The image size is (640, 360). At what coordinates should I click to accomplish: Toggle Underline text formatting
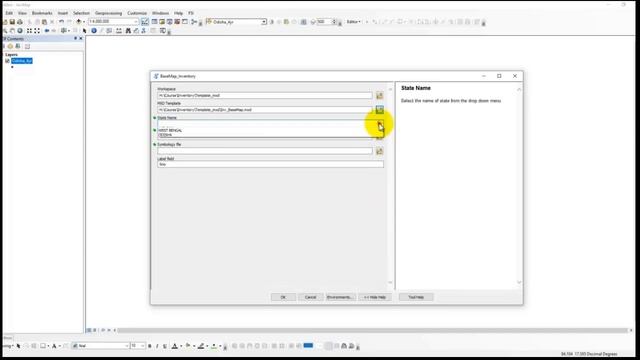tap(165, 346)
